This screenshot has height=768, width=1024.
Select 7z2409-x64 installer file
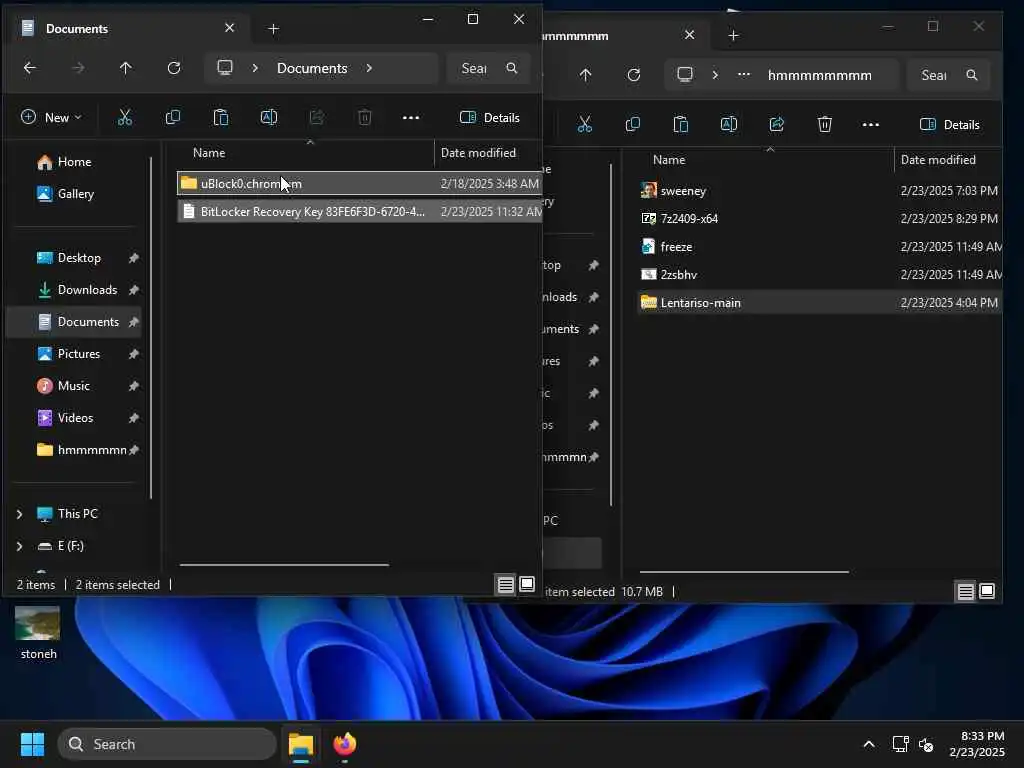pos(819,219)
